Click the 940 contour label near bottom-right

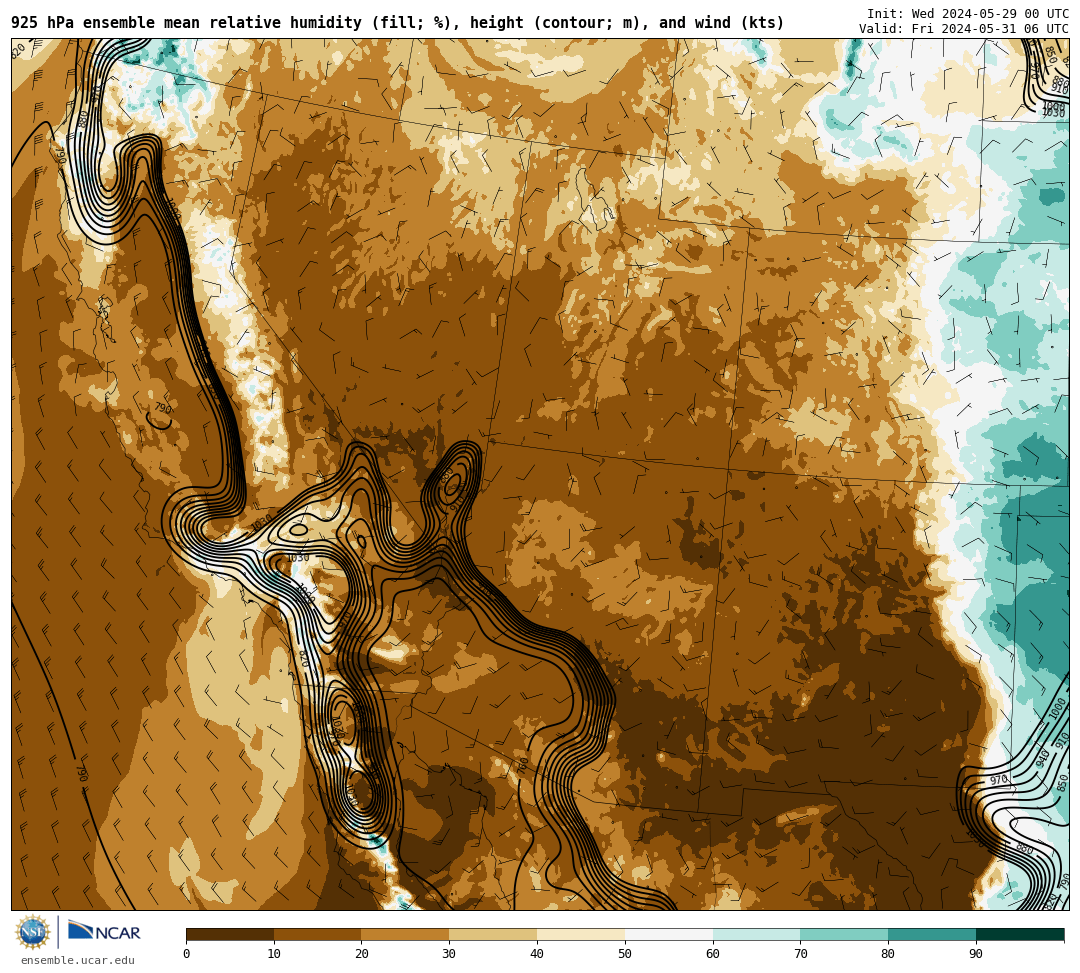click(x=1042, y=758)
